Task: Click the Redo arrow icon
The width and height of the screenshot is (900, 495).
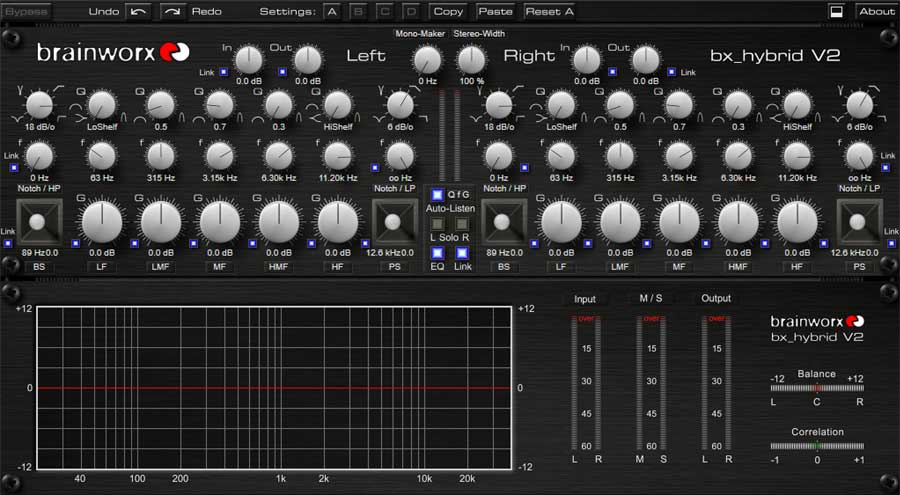Action: tap(173, 11)
